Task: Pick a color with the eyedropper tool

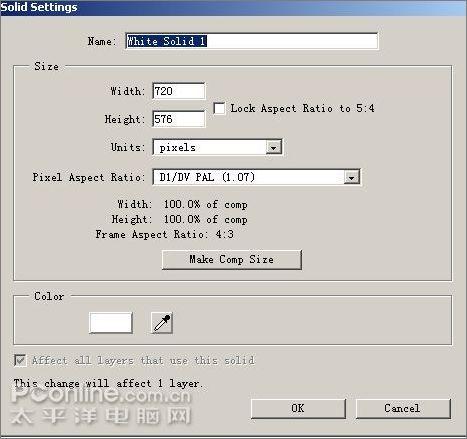Action: pyautogui.click(x=162, y=323)
